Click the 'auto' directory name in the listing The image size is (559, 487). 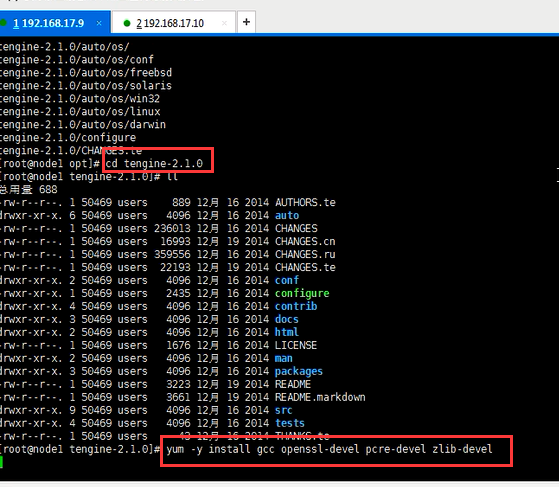coord(287,215)
